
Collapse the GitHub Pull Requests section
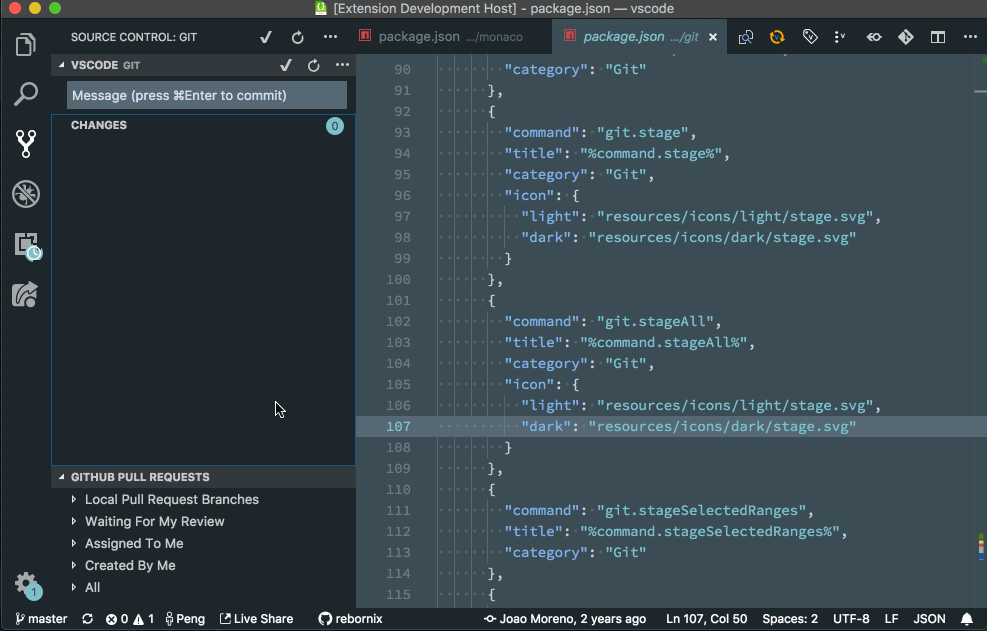click(x=62, y=477)
